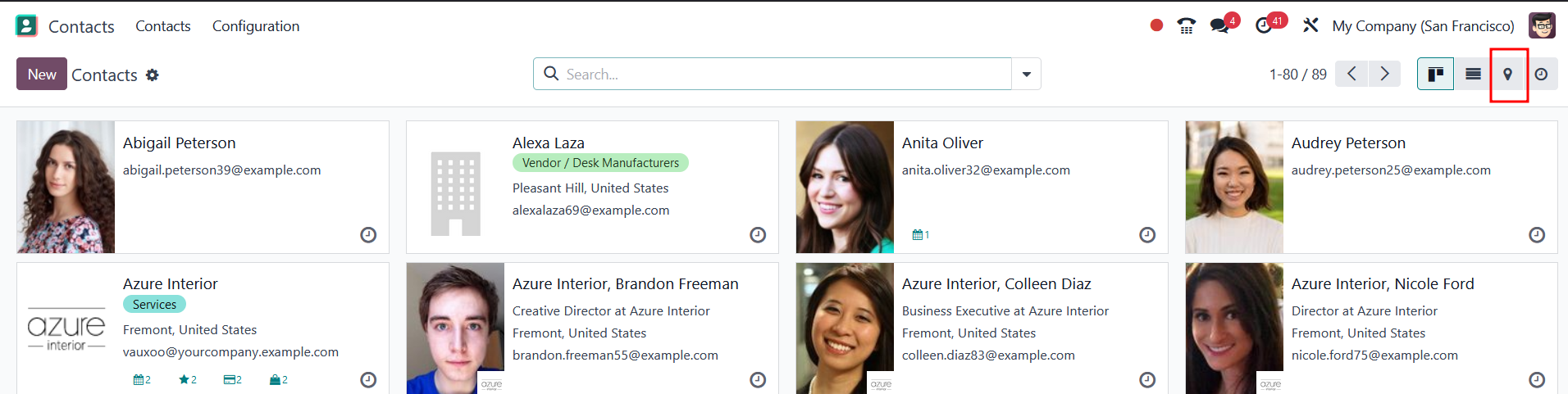Open the Configuration menu
The width and height of the screenshot is (1568, 394).
tap(256, 26)
